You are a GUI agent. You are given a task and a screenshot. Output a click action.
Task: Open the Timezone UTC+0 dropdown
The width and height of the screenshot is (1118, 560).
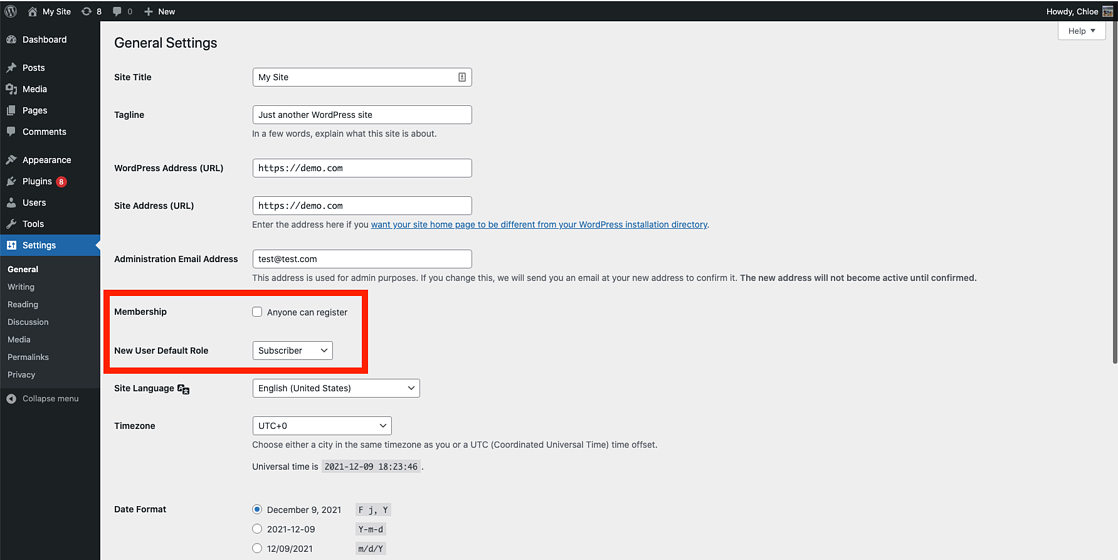(321, 426)
